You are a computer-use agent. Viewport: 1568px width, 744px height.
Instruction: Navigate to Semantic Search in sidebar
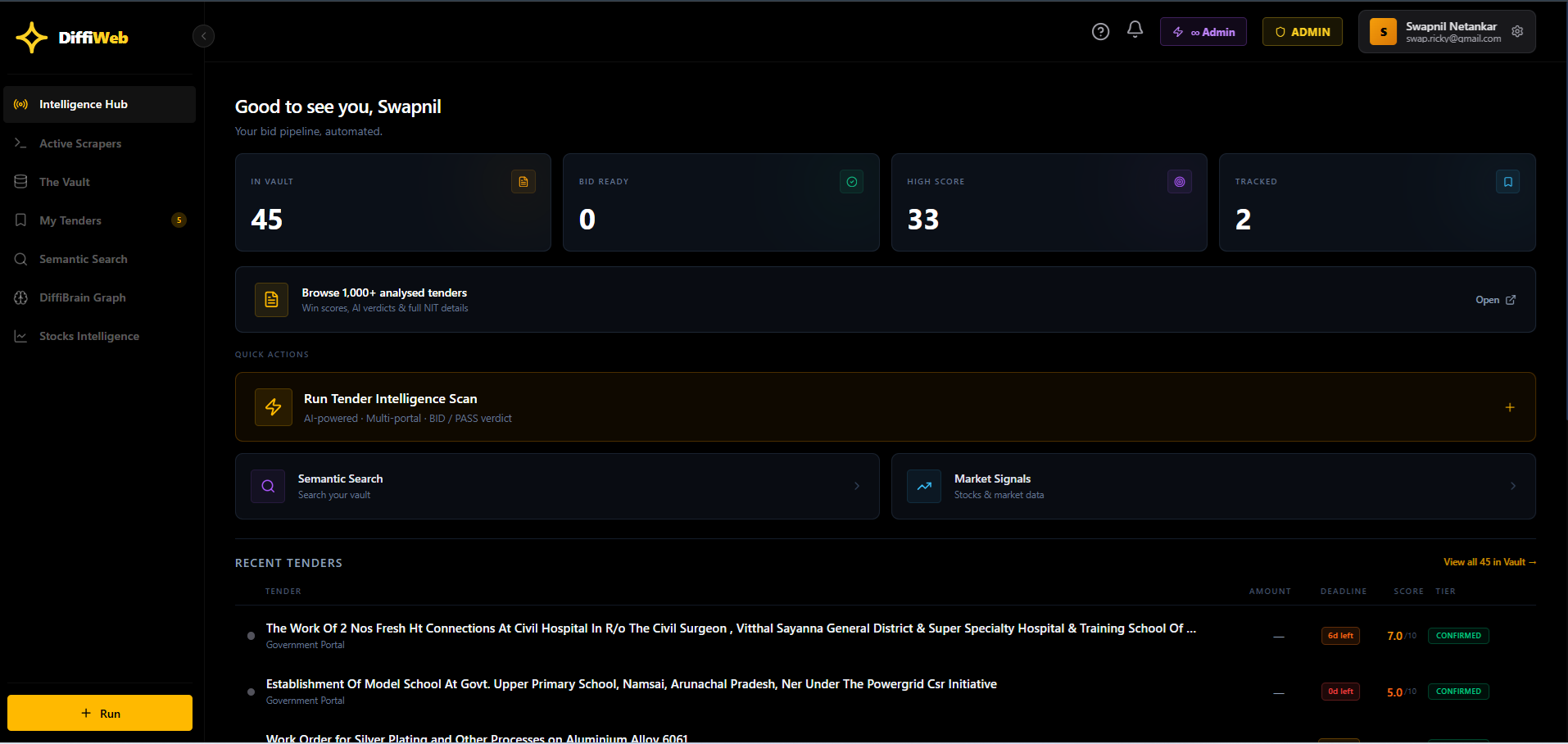(100, 259)
